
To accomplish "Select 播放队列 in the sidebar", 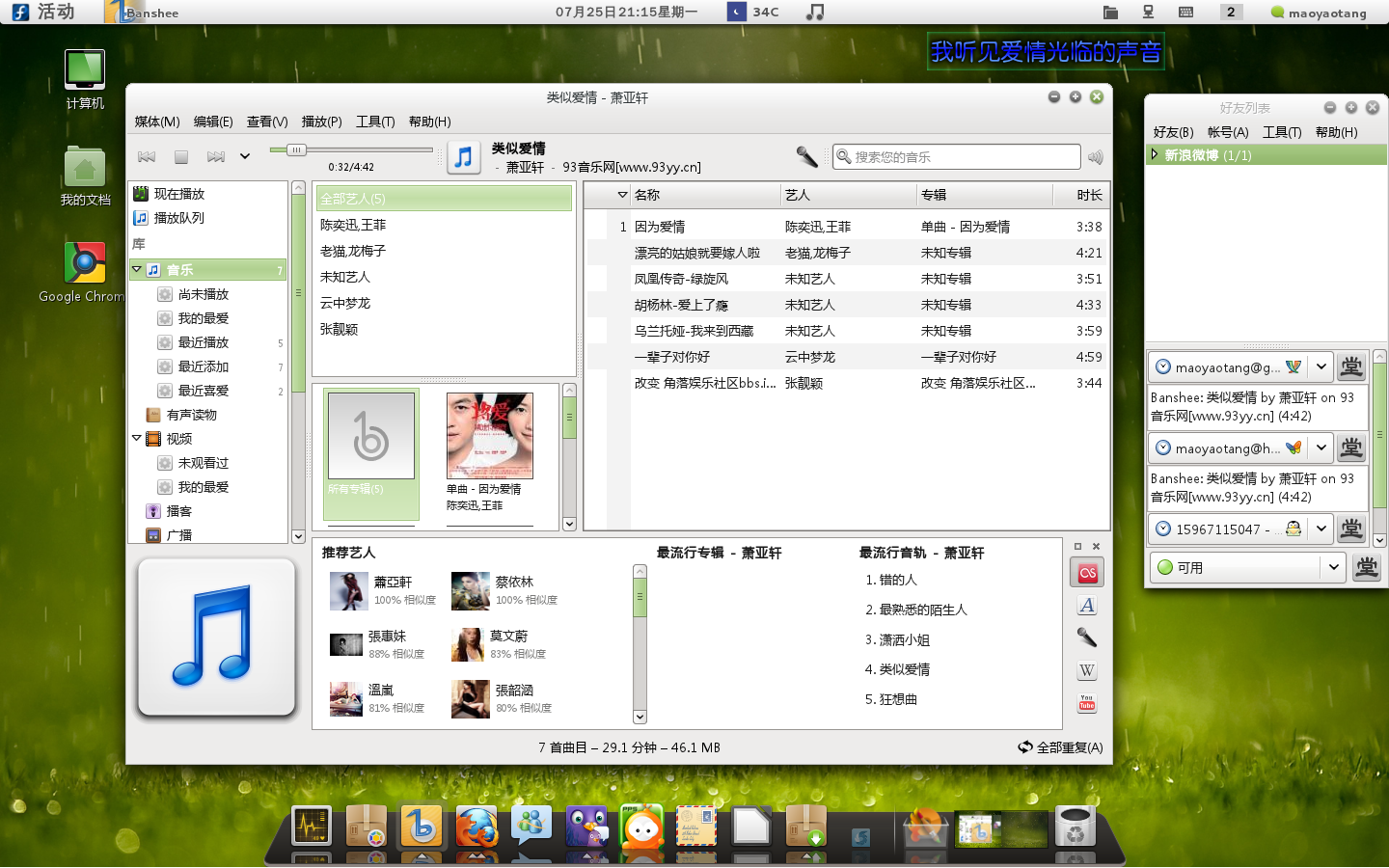I will tap(208, 218).
